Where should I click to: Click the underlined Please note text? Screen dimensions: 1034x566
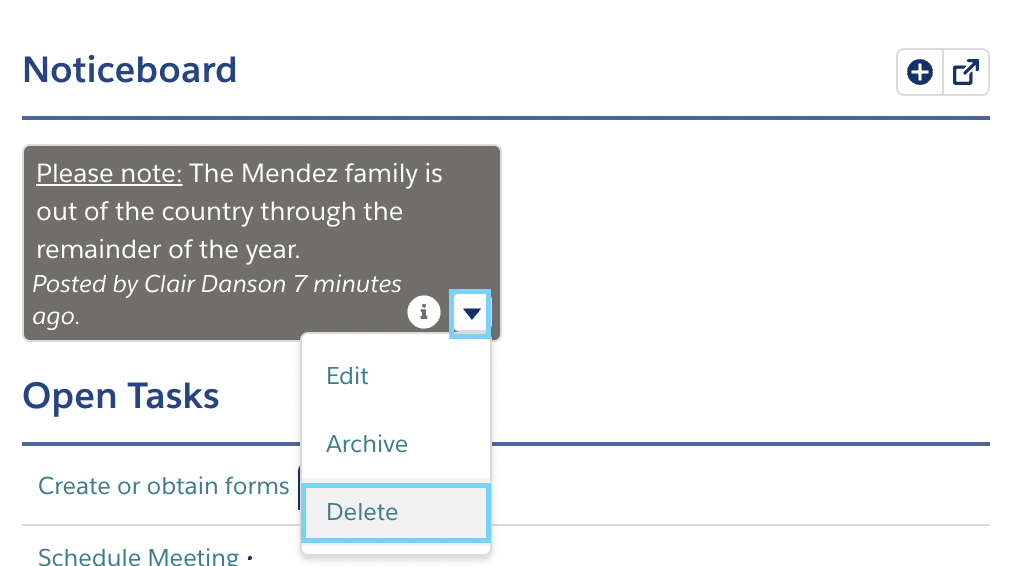(109, 173)
